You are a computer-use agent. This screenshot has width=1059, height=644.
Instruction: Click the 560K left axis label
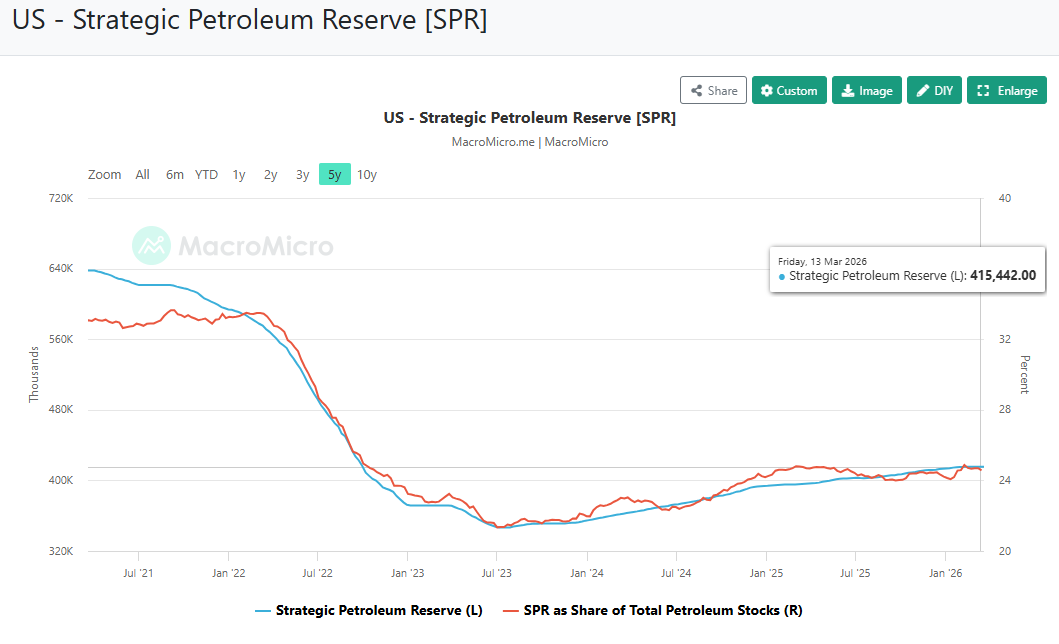click(61, 340)
